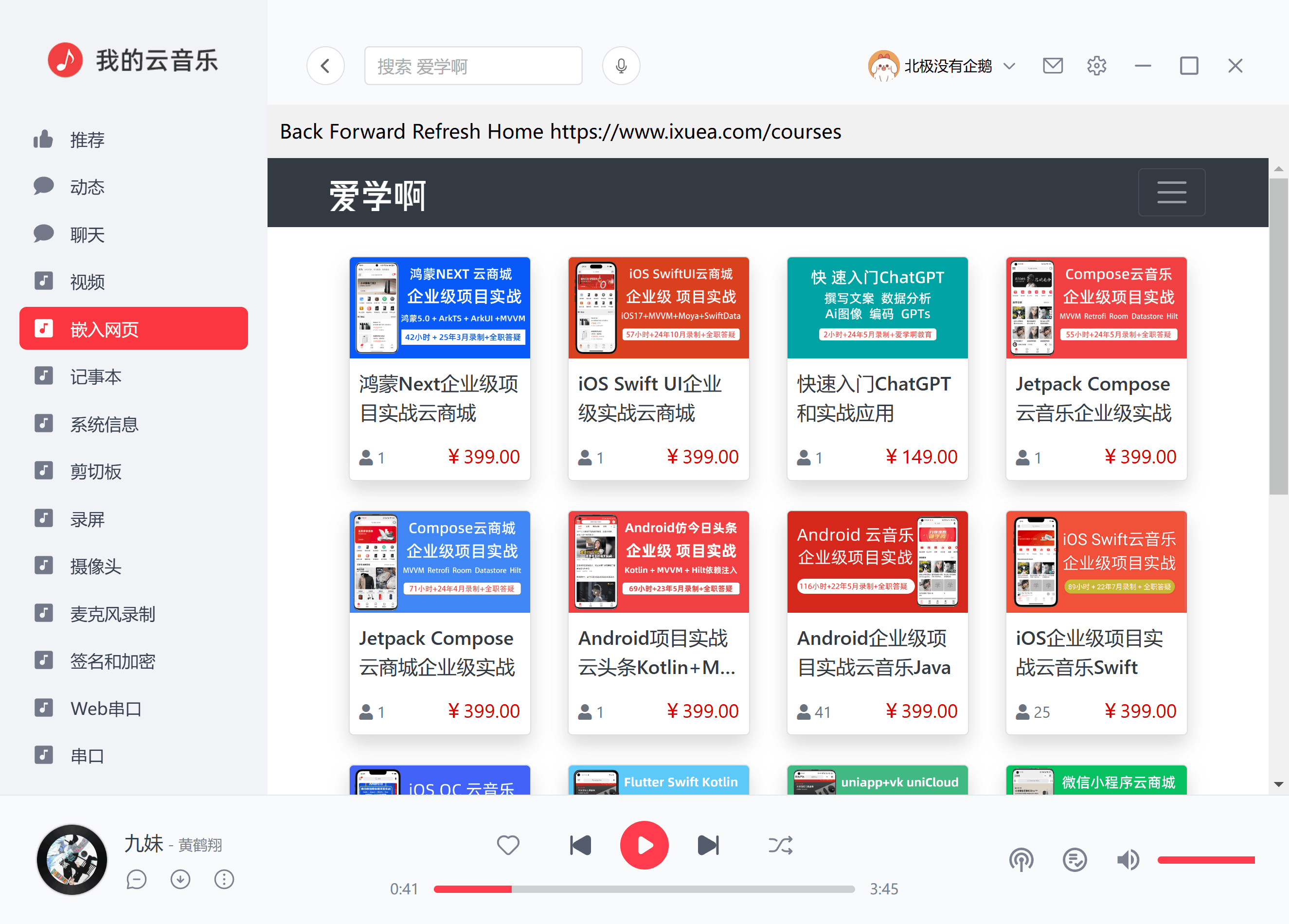Open the 签名和加密 sidebar item

click(x=134, y=661)
